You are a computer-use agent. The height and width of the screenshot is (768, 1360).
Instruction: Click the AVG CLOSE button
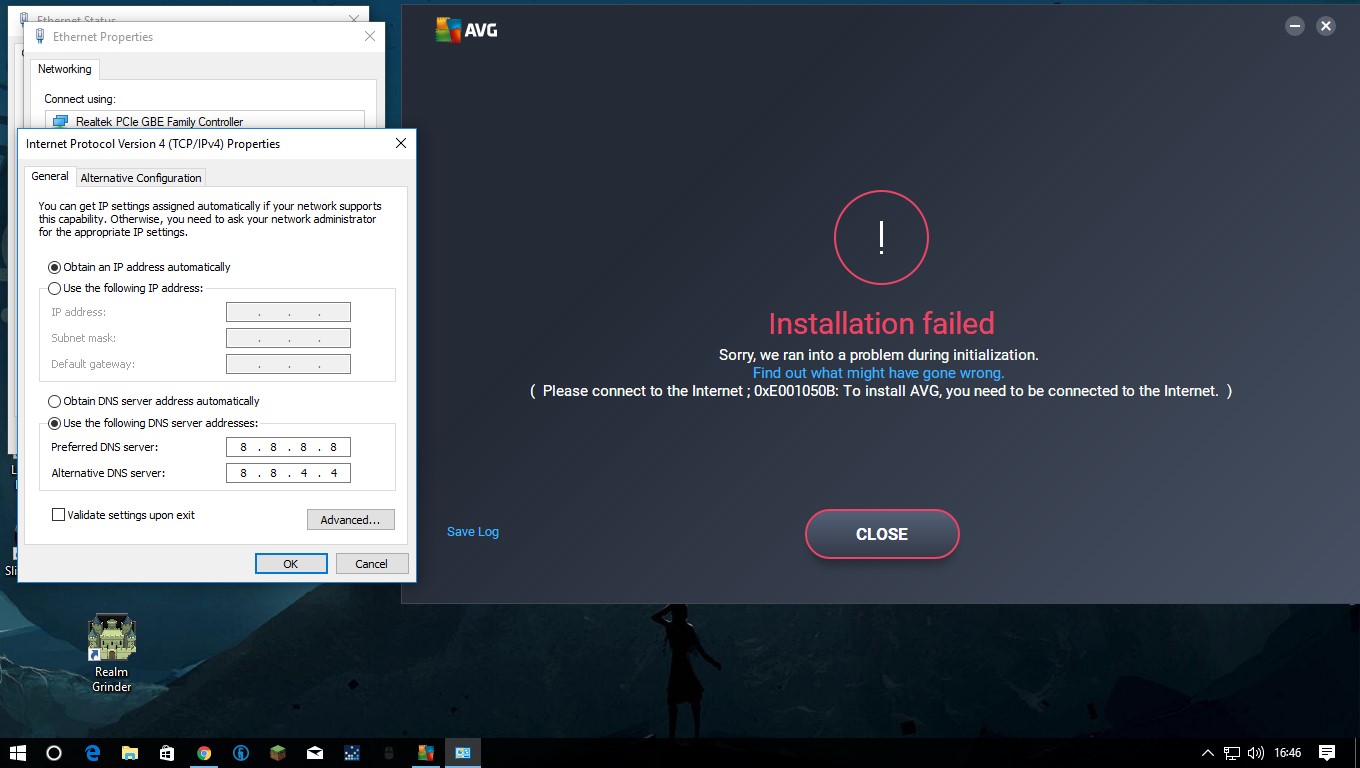[x=881, y=534]
